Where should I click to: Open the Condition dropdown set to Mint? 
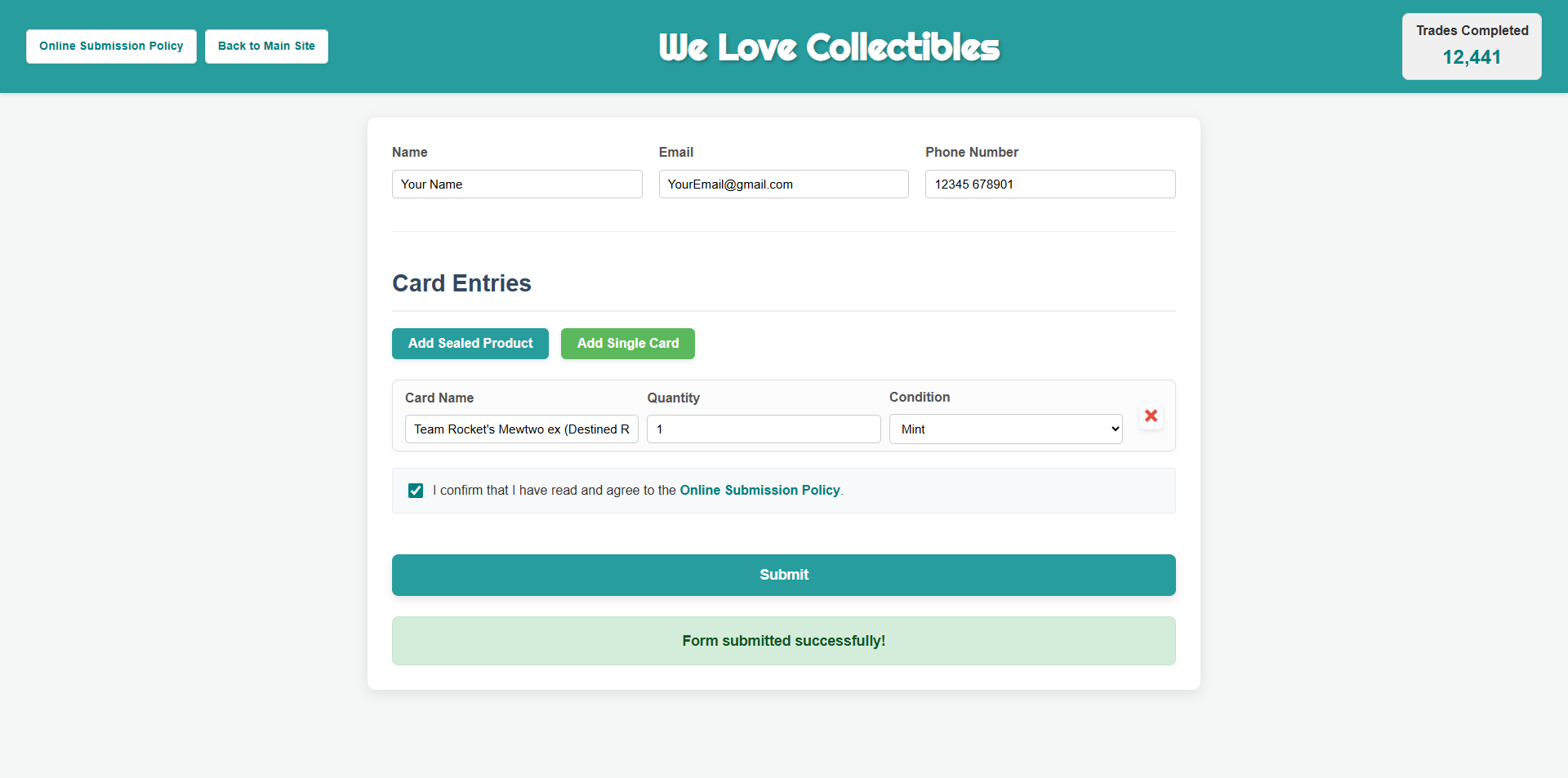pyautogui.click(x=1005, y=429)
